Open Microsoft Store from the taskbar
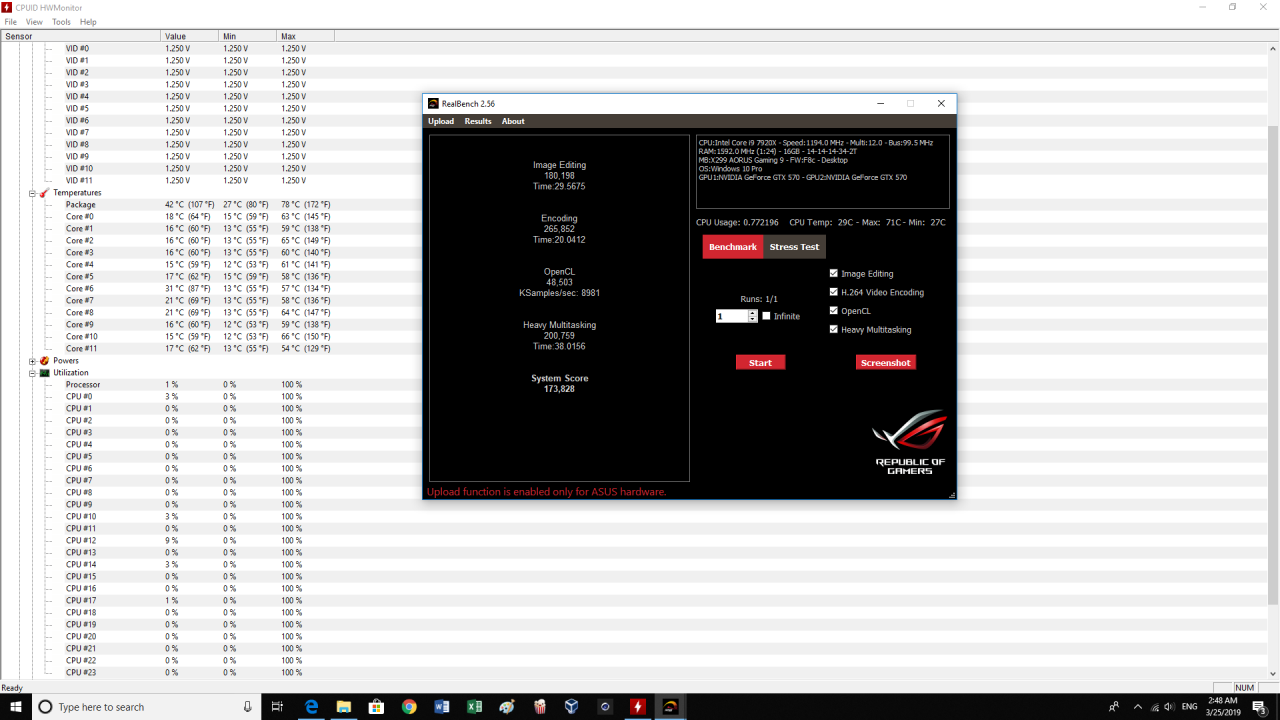Screen dimensions: 1280x720 376,707
